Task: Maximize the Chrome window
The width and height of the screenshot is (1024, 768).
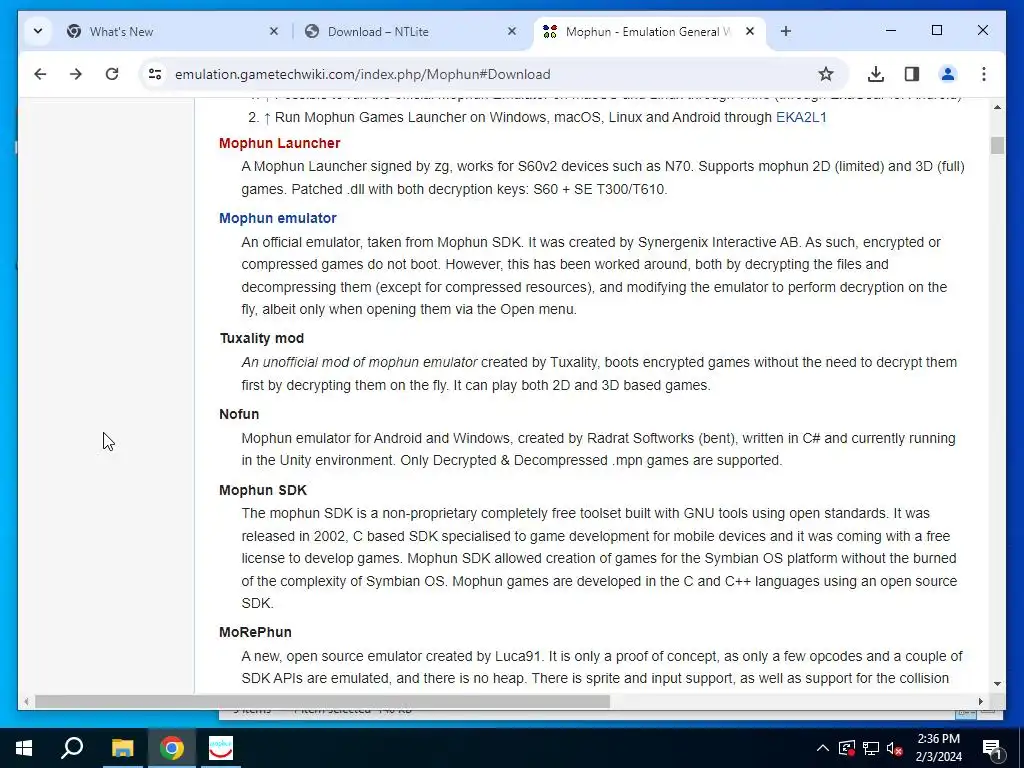Action: coord(936,31)
